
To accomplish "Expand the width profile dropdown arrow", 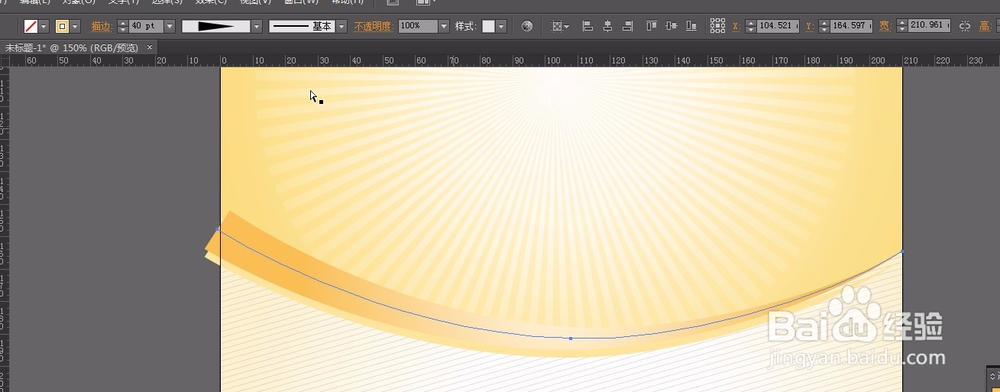I will tap(257, 26).
